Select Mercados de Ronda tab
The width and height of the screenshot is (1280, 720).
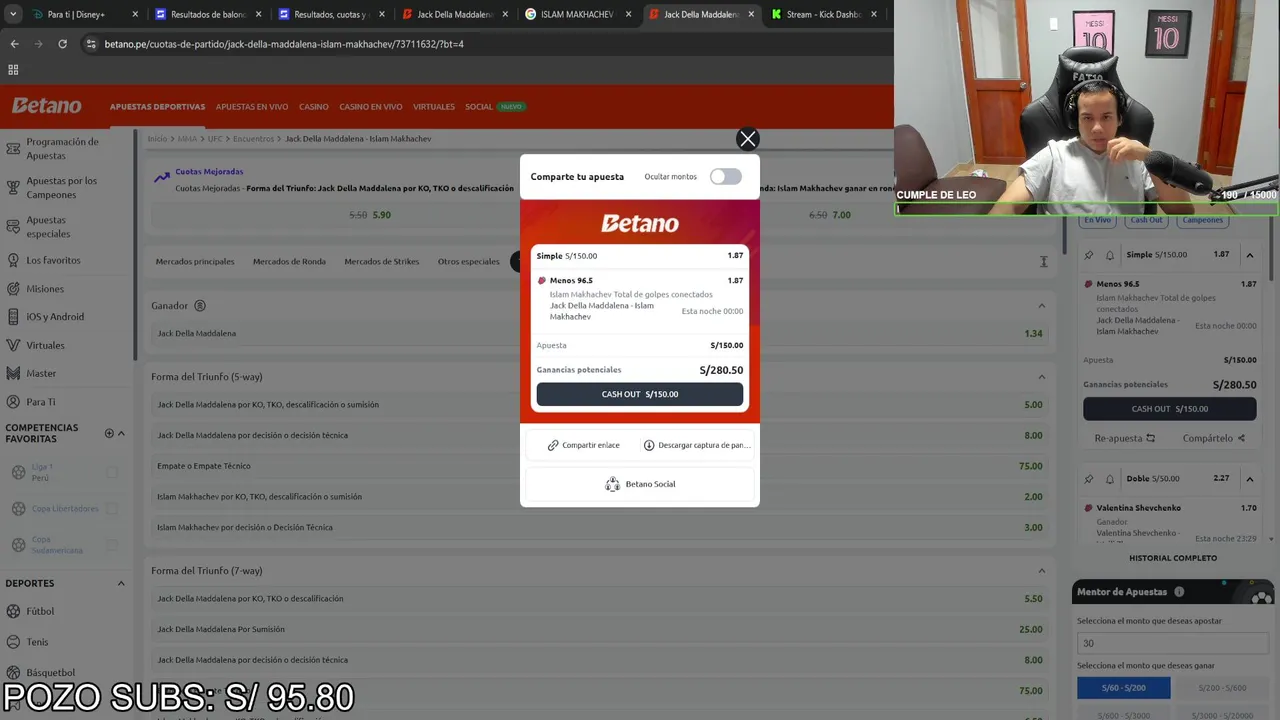click(289, 262)
